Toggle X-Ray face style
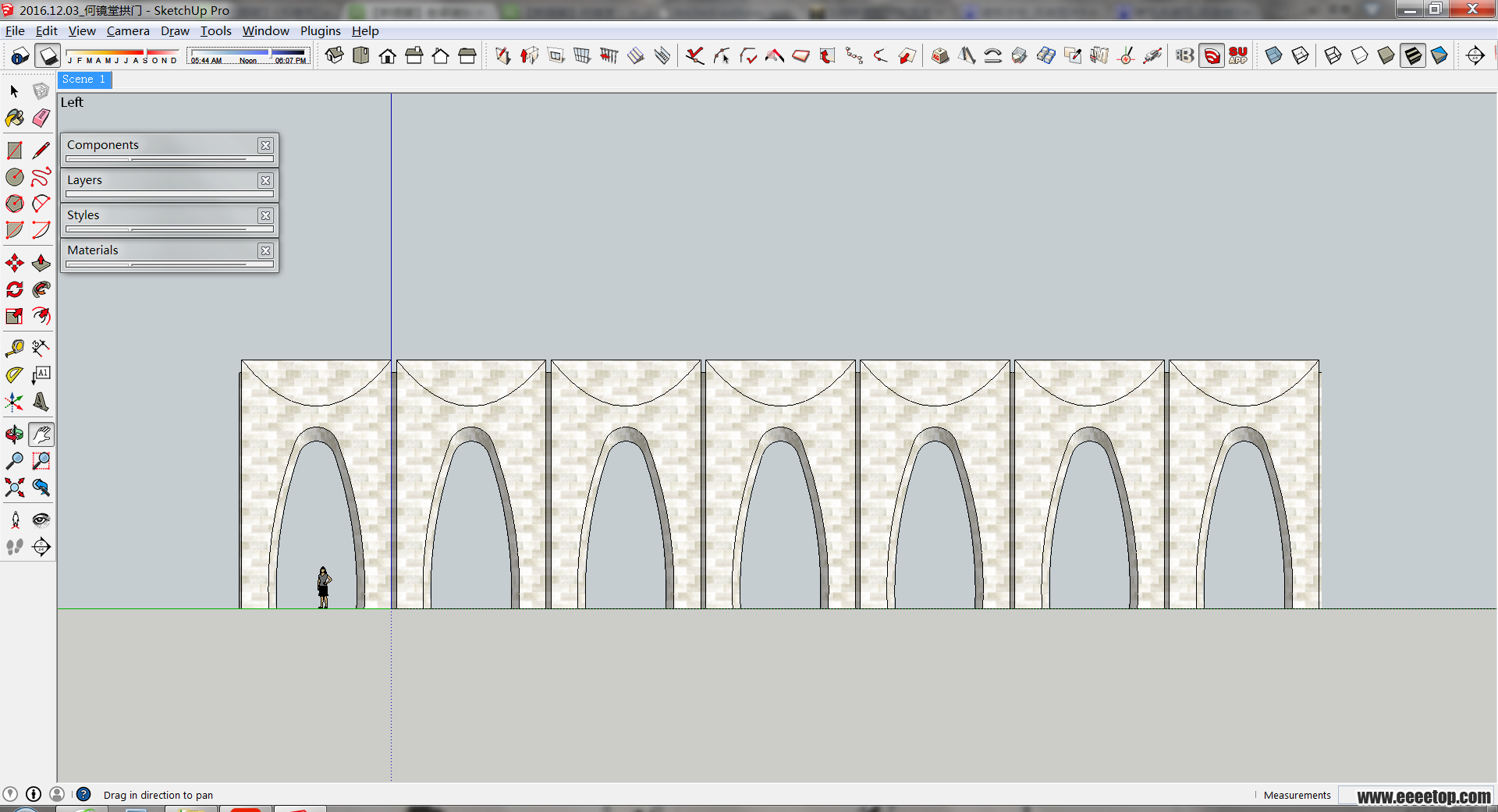This screenshot has width=1498, height=812. [x=1274, y=55]
